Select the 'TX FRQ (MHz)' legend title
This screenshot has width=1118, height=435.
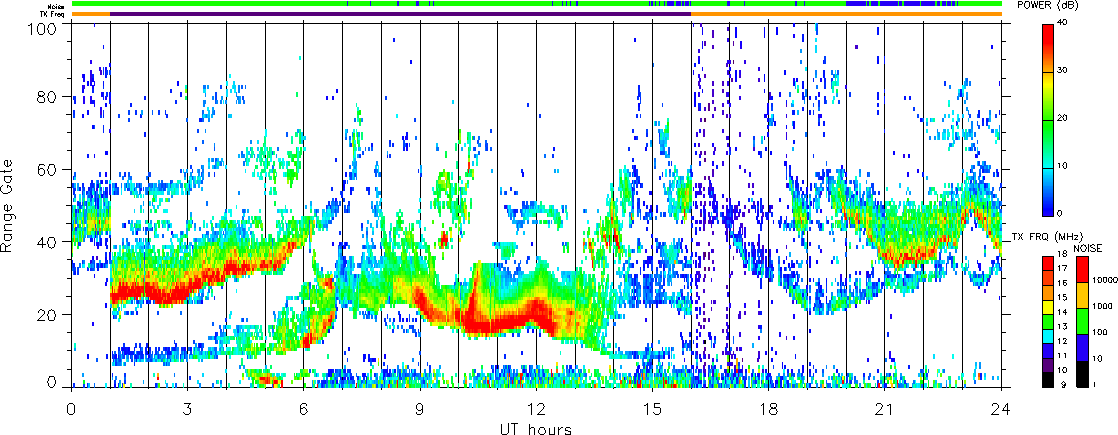[x=1047, y=237]
